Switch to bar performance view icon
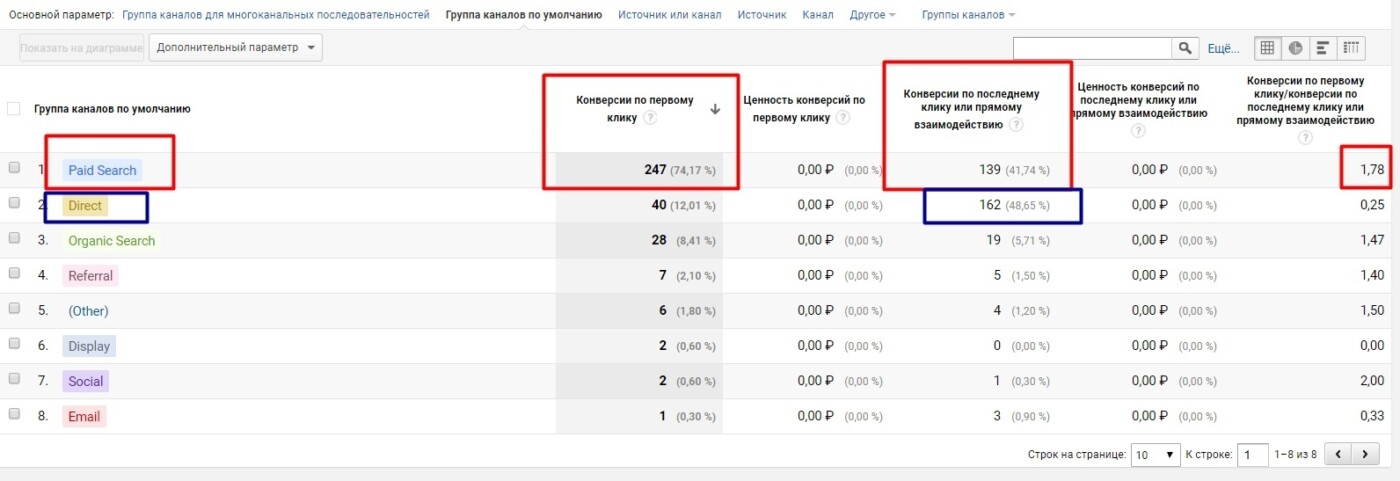This screenshot has width=1400, height=481. pyautogui.click(x=1323, y=48)
